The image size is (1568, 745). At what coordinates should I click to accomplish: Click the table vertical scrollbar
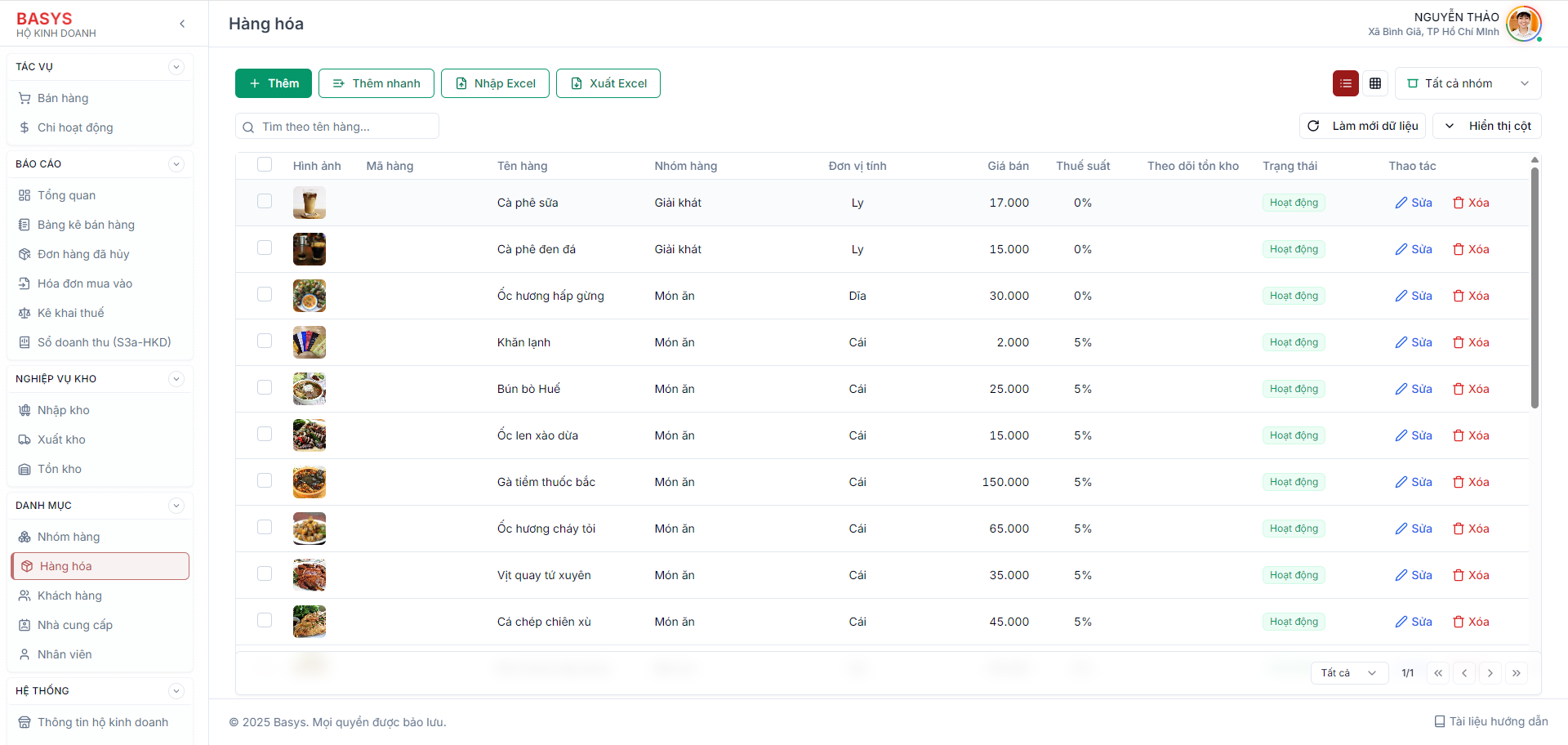coord(1535,286)
